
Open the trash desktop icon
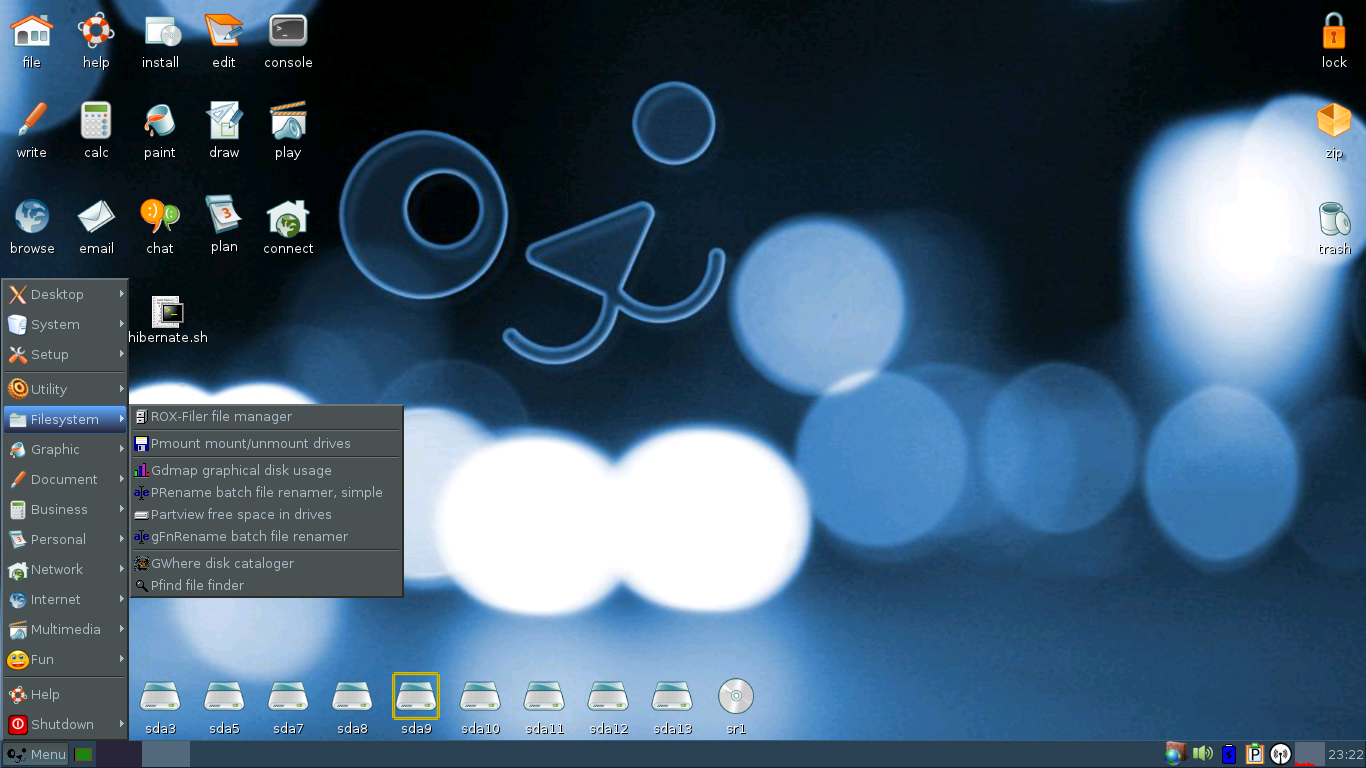pyautogui.click(x=1334, y=218)
